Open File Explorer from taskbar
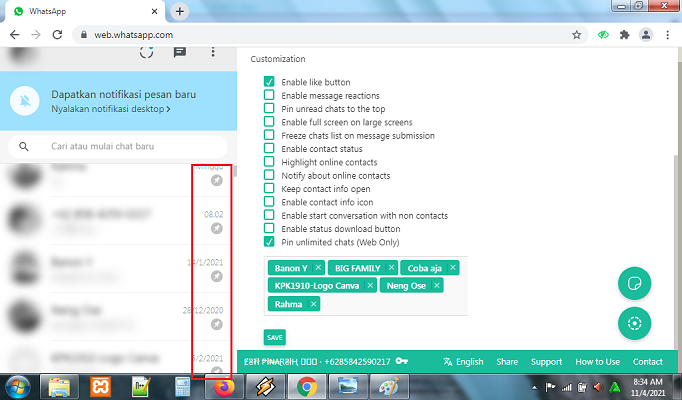The image size is (682, 400). click(x=59, y=387)
